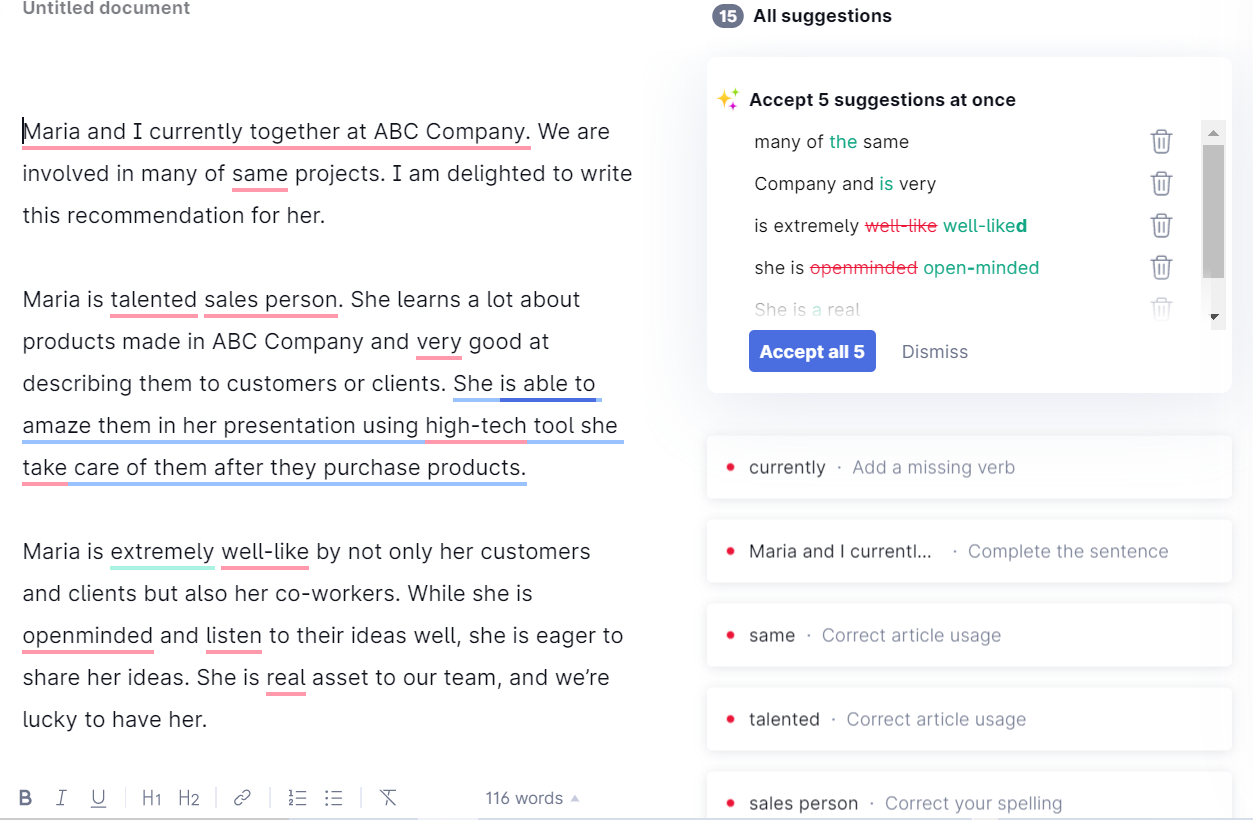Dismiss the bulk suggestions panel

click(x=934, y=351)
